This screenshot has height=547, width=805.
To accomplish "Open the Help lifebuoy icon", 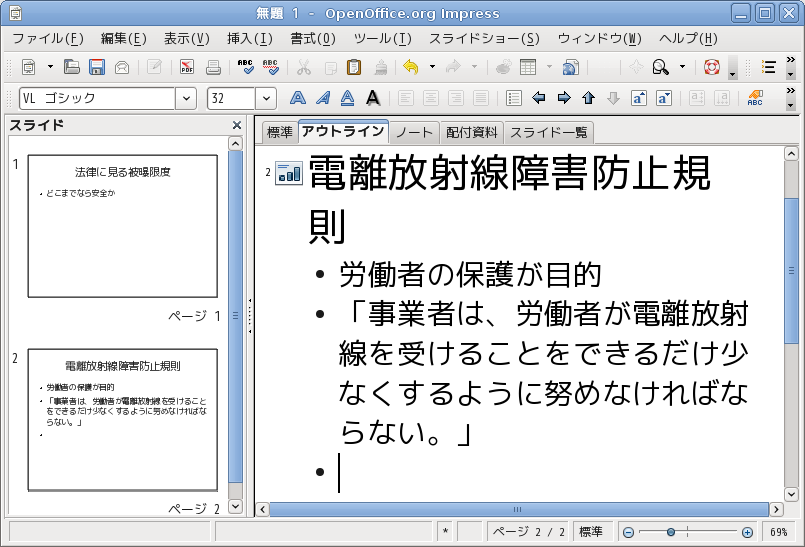I will coord(711,67).
